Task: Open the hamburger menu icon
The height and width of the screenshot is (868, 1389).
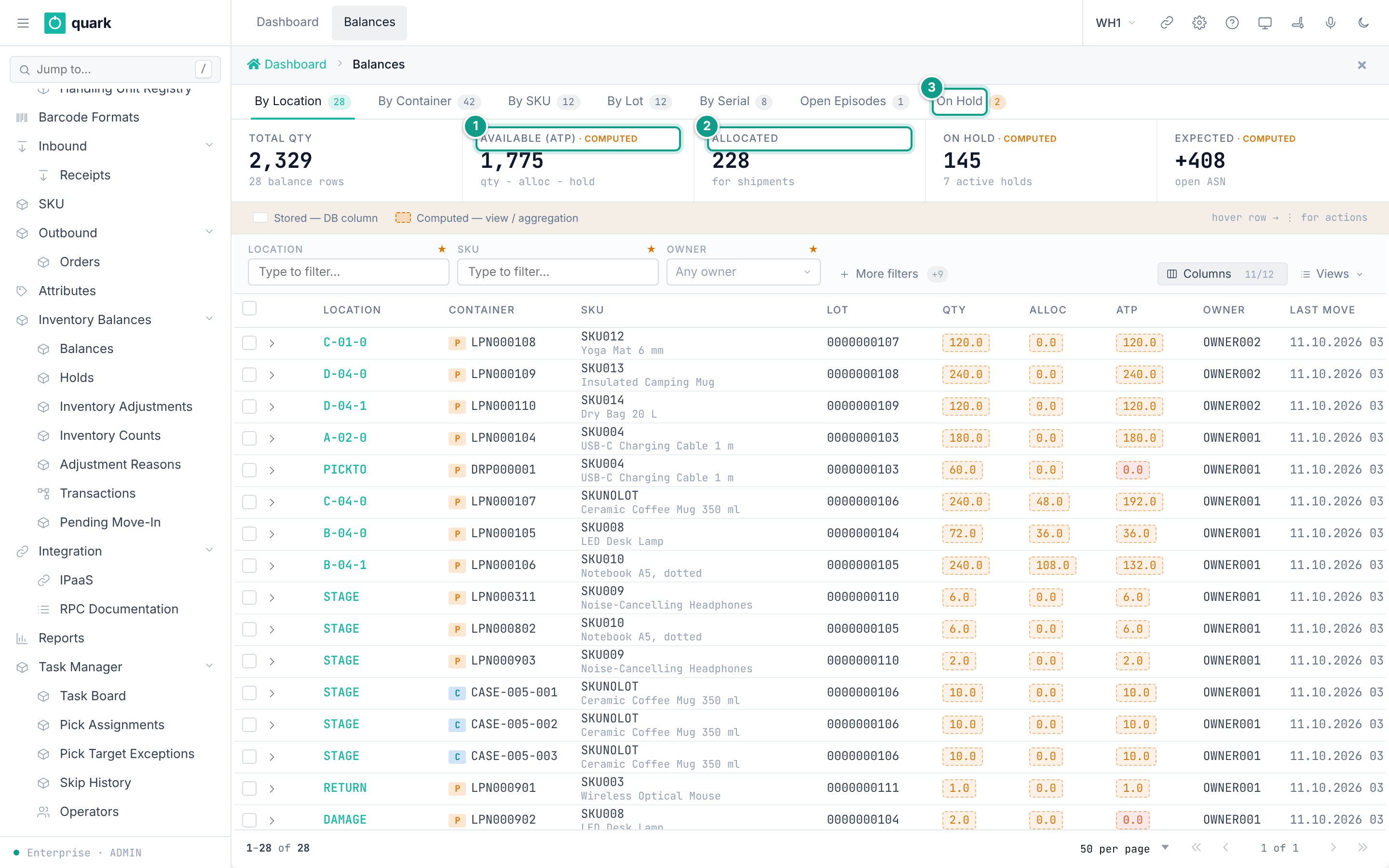Action: tap(23, 23)
